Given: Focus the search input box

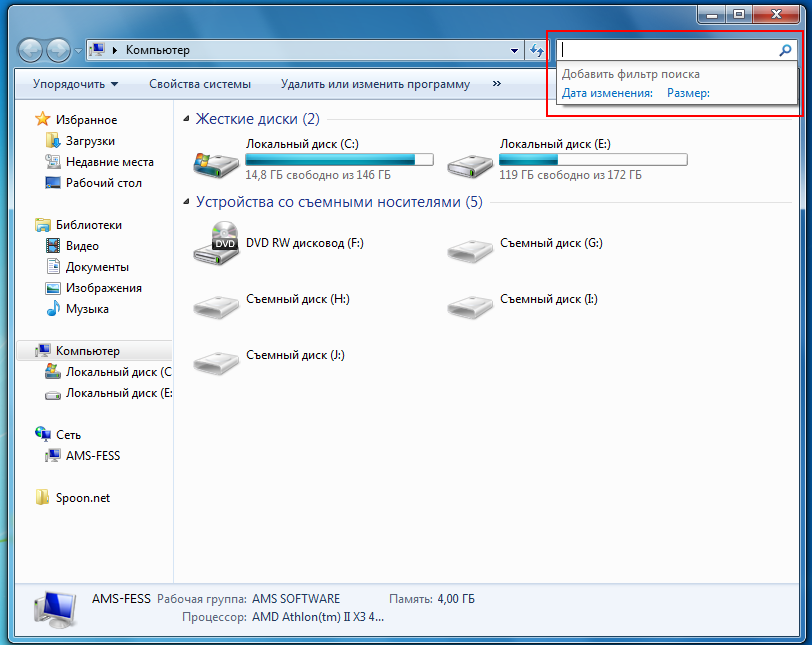Looking at the screenshot, I should click(x=668, y=50).
